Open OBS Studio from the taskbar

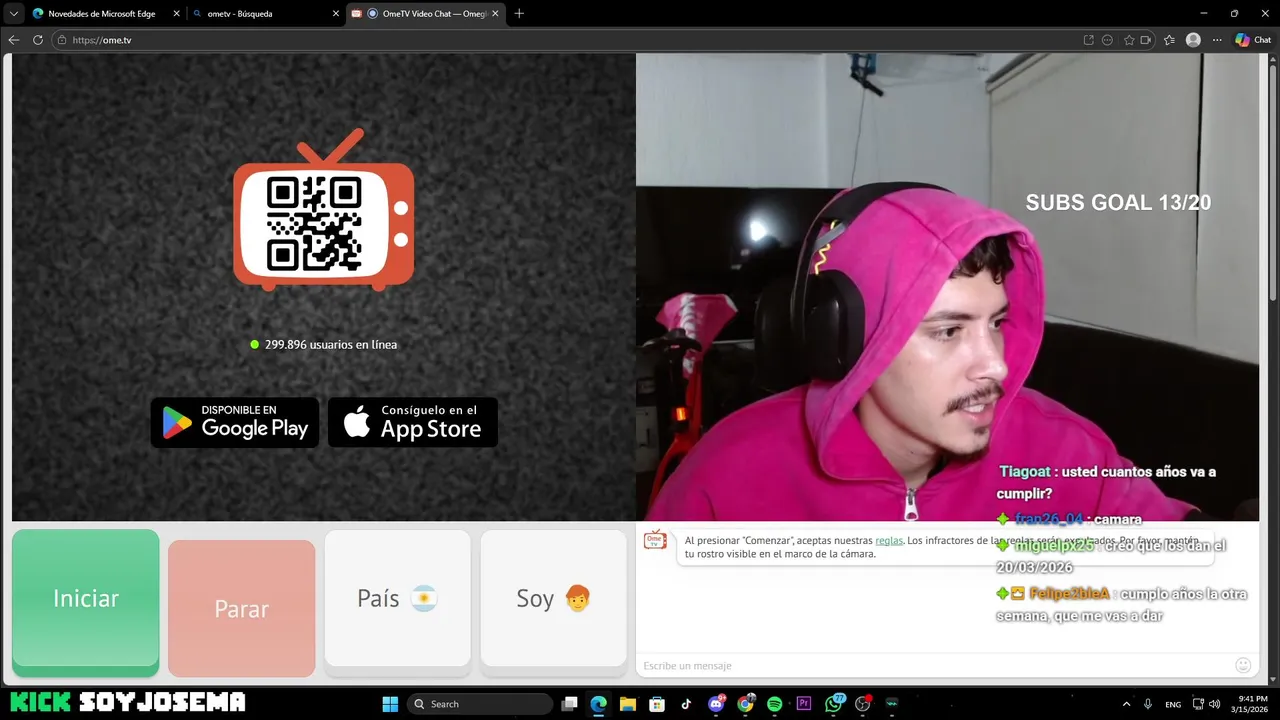863,704
